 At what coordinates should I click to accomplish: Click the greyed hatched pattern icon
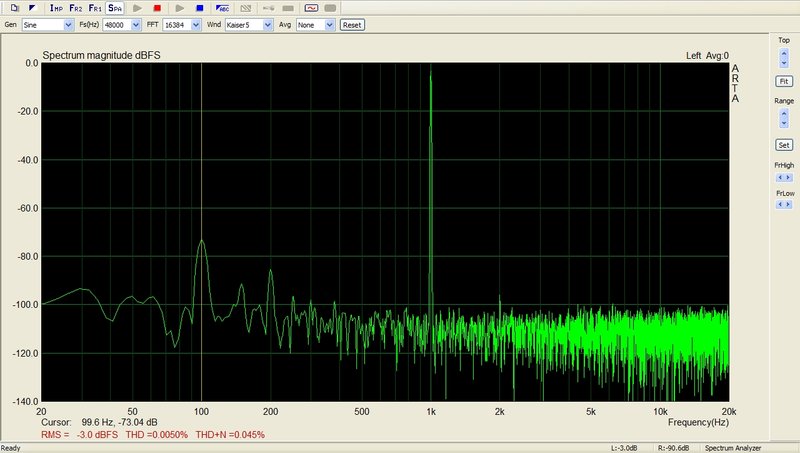tap(245, 8)
